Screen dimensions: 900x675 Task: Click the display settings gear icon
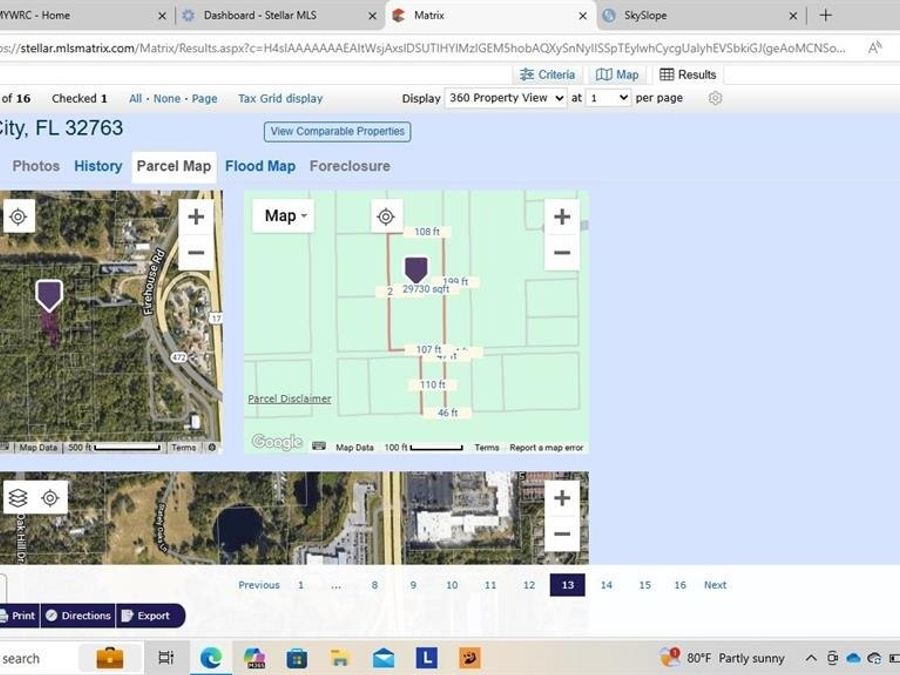(715, 98)
